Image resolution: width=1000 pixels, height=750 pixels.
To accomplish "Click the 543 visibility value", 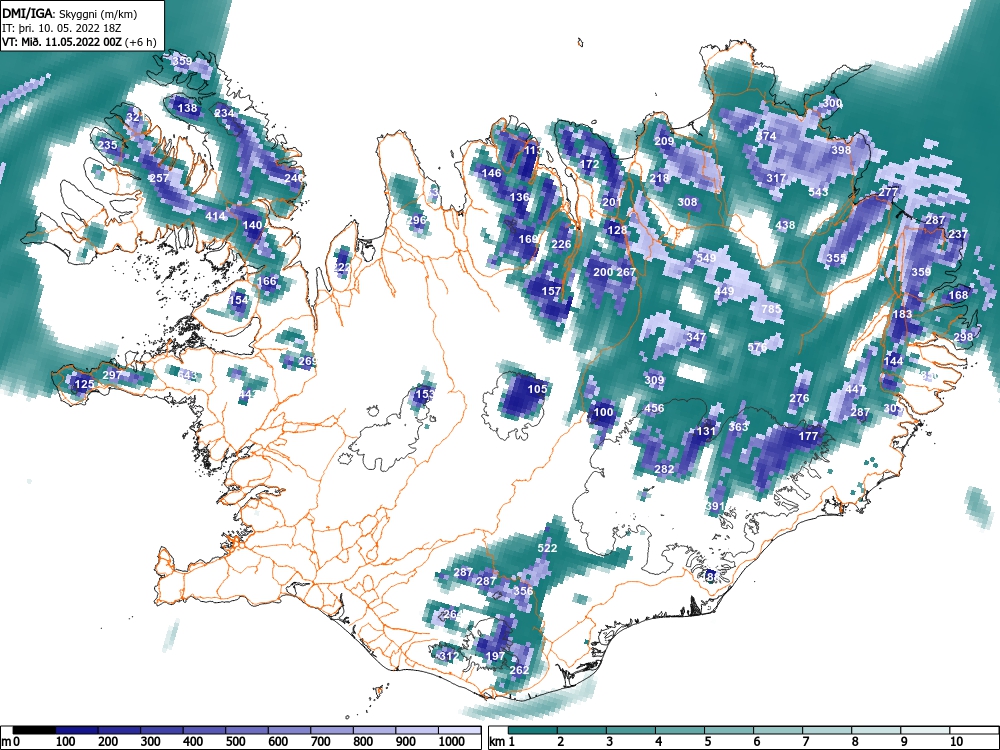I will click(x=818, y=192).
